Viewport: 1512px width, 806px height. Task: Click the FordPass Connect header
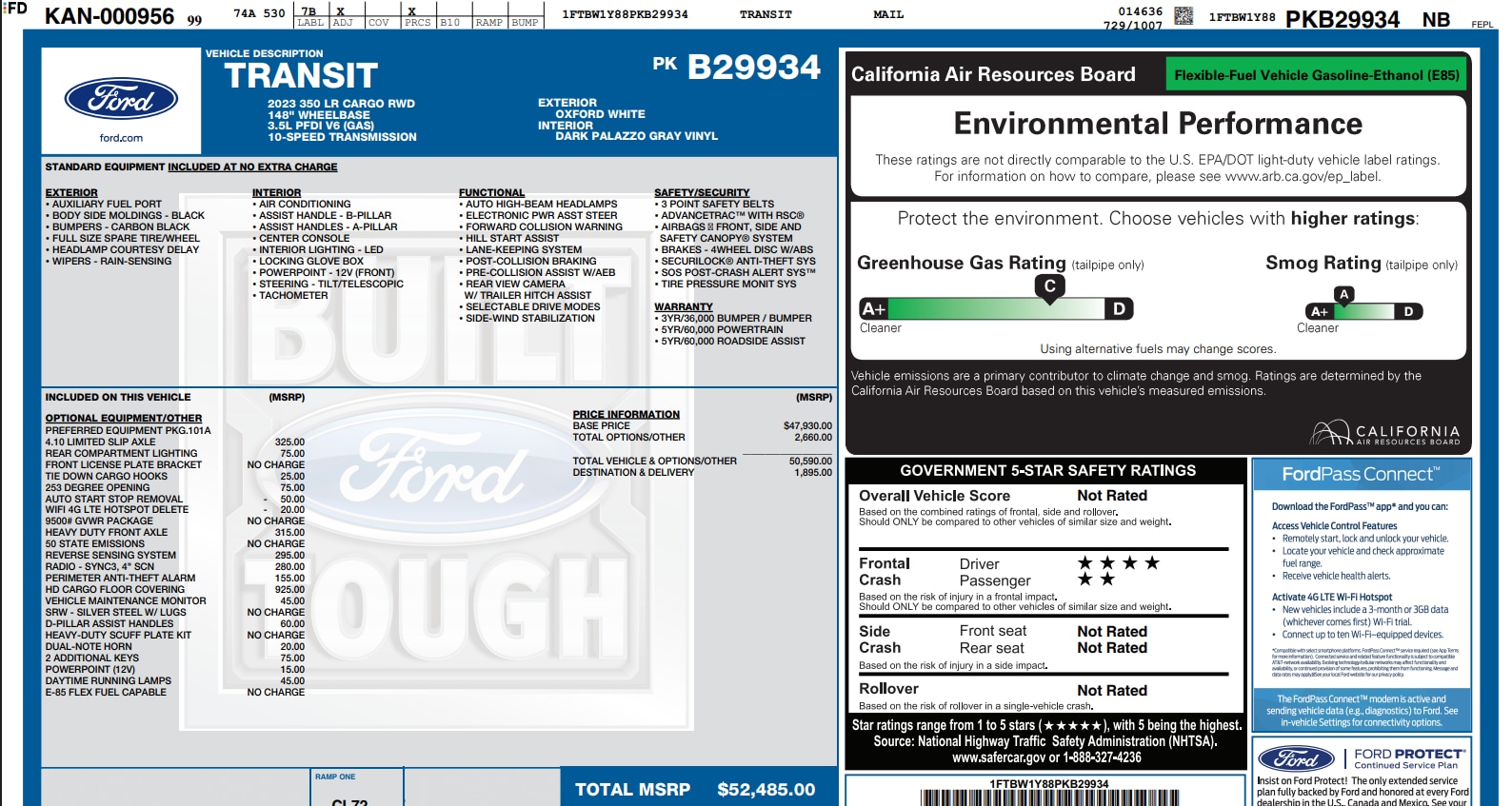click(x=1361, y=474)
